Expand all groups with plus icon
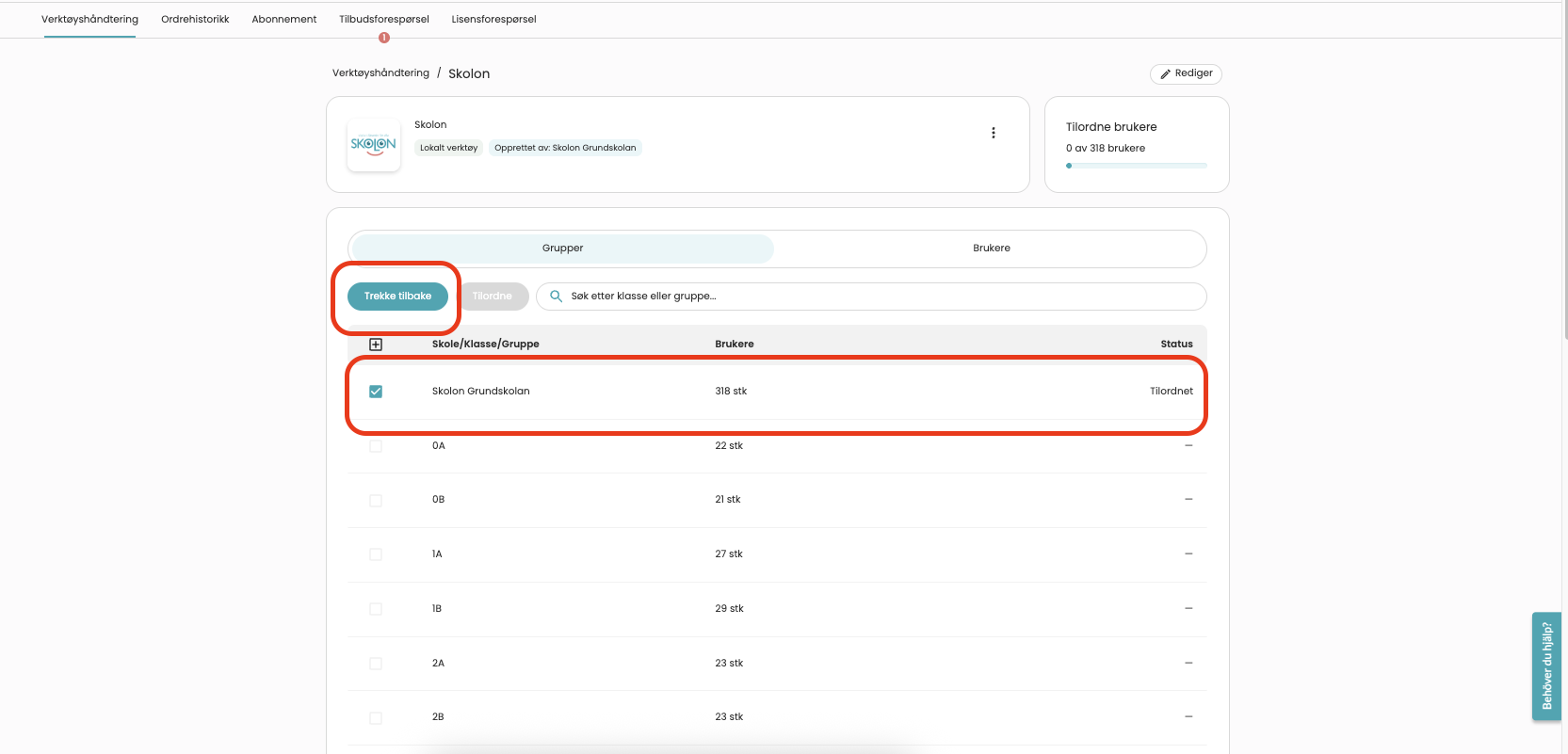Image resolution: width=1568 pixels, height=754 pixels. pos(376,345)
